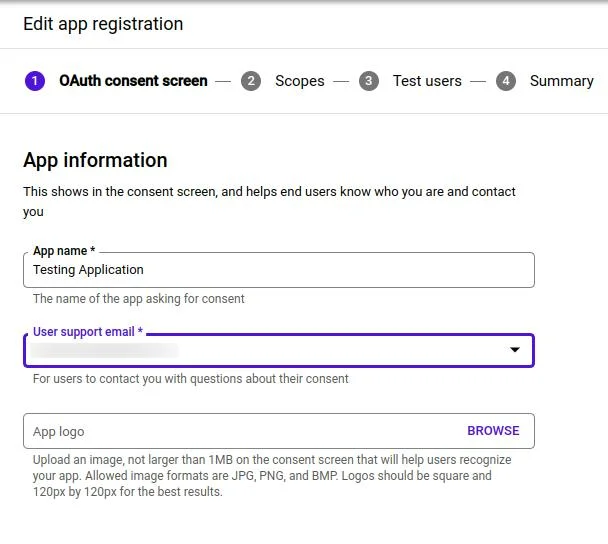Click step 3 circle next to Test users
The width and height of the screenshot is (608, 544).
[x=369, y=81]
